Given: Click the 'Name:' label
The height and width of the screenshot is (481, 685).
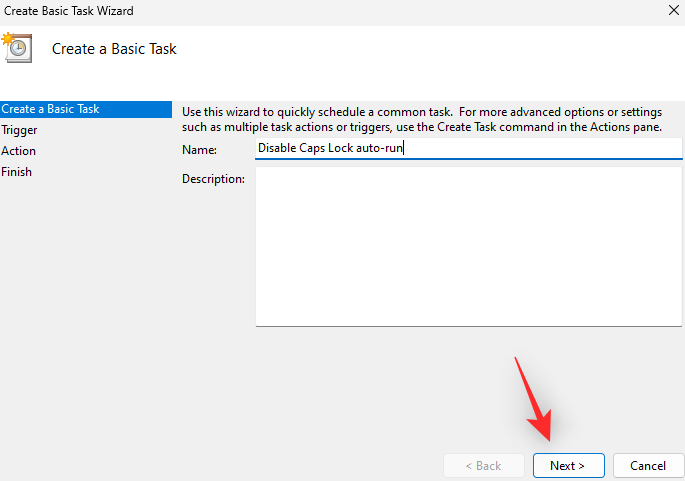Looking at the screenshot, I should (x=199, y=150).
